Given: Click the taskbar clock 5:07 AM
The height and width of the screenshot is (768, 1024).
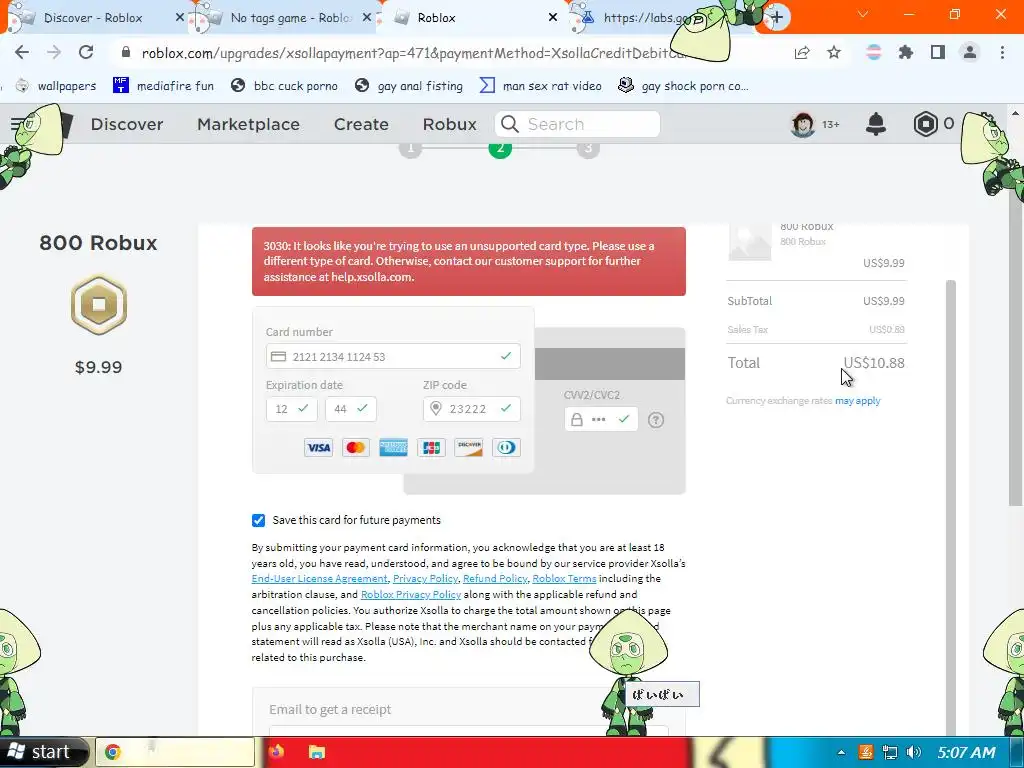Looking at the screenshot, I should click(967, 752).
